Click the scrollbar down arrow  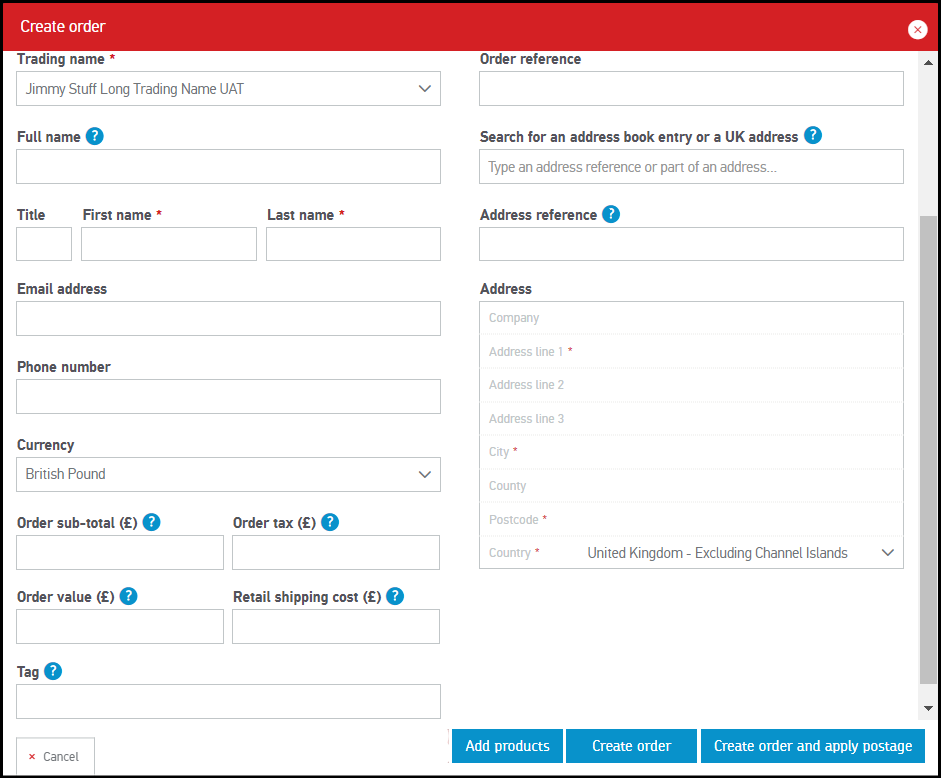(x=928, y=707)
